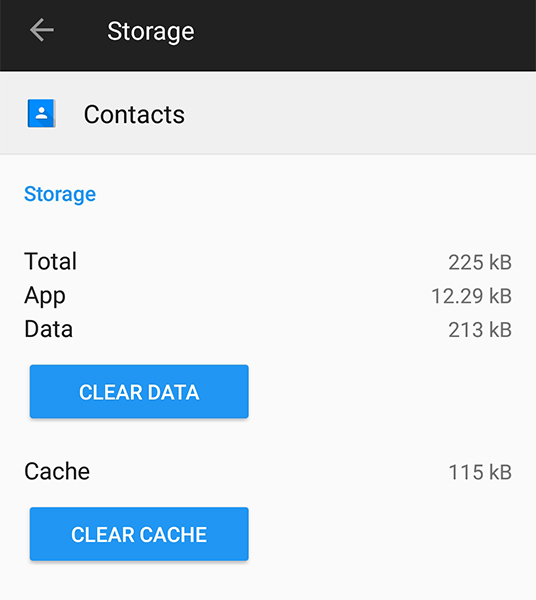Select the 225 kB total size value
Viewport: 536px width, 600px height.
(x=480, y=262)
